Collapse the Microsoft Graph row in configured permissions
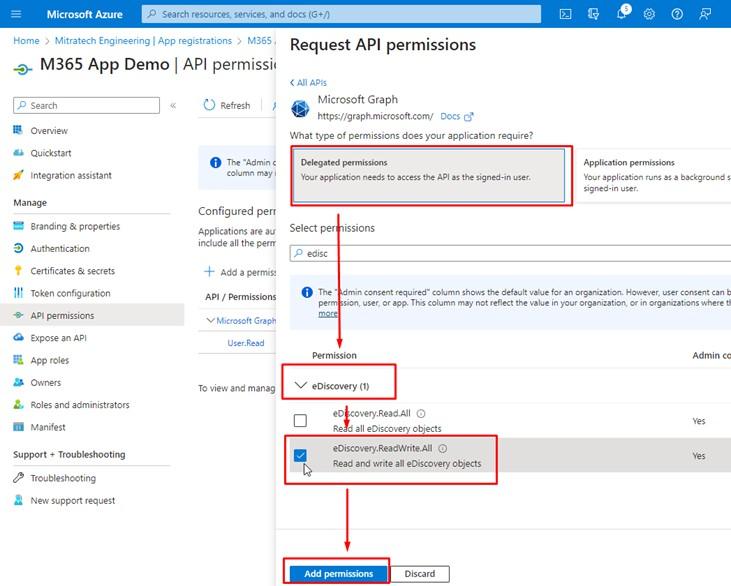 [x=210, y=320]
